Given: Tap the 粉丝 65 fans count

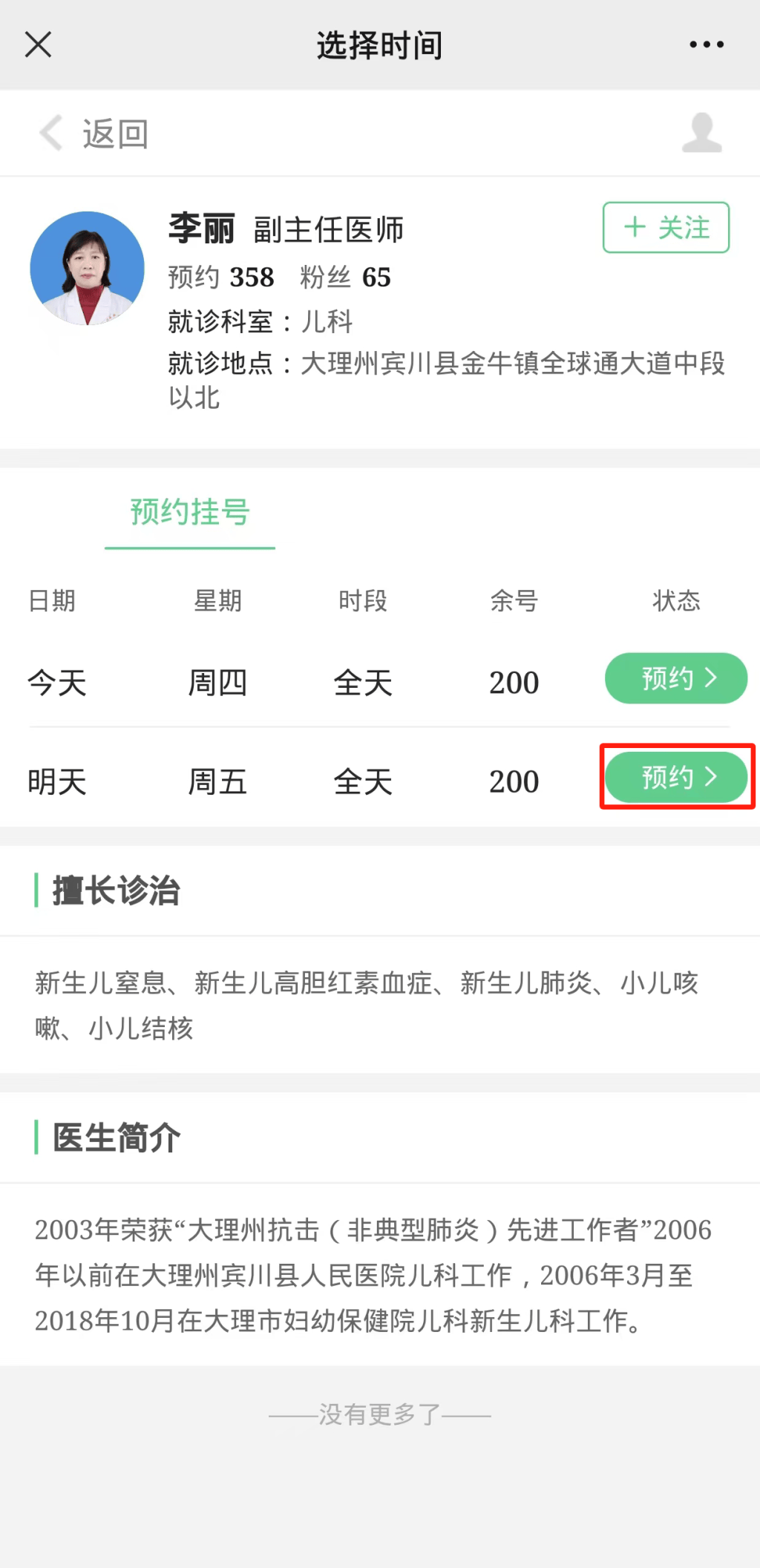Looking at the screenshot, I should 345,277.
